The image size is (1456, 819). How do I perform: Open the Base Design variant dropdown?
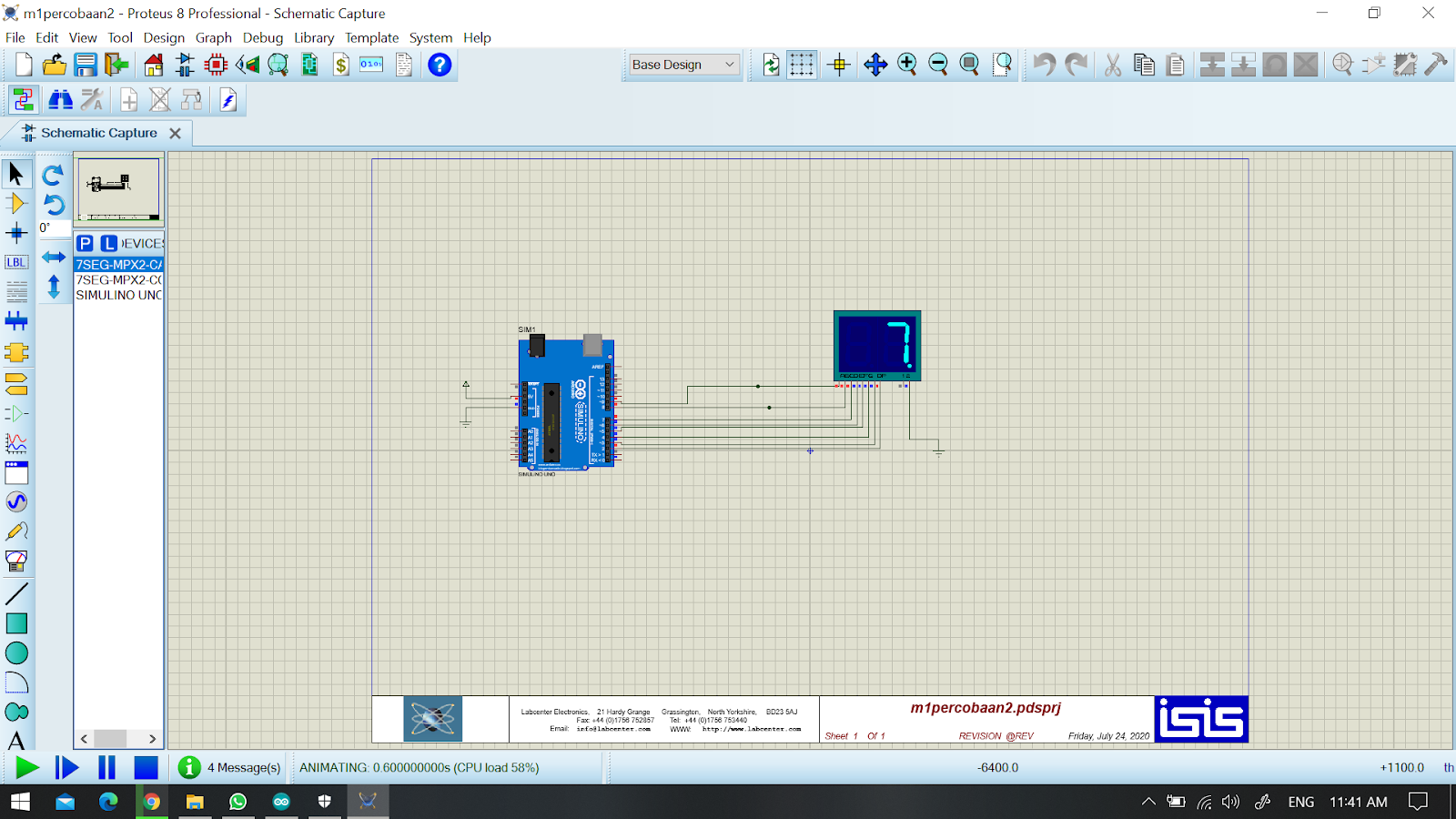coord(683,65)
